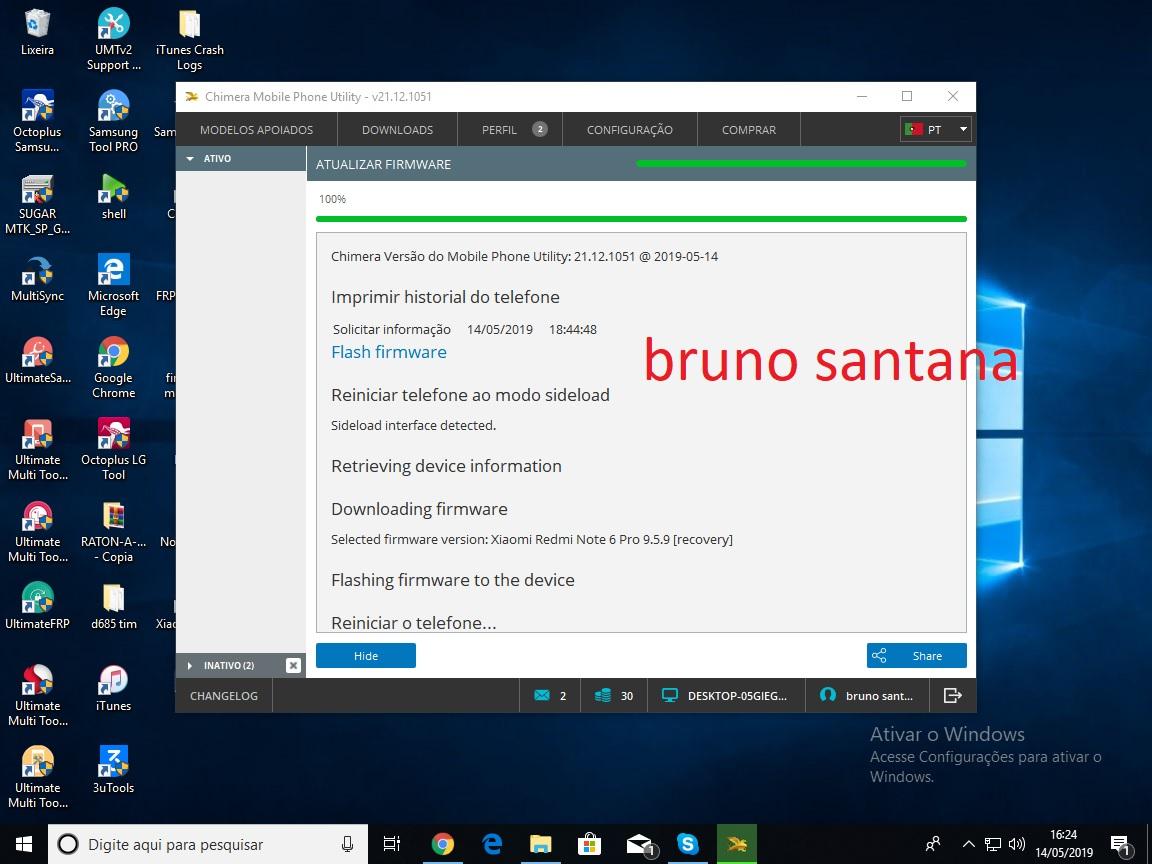Close the INATIVO list with X
Screen dimensions: 1152x864
click(293, 666)
